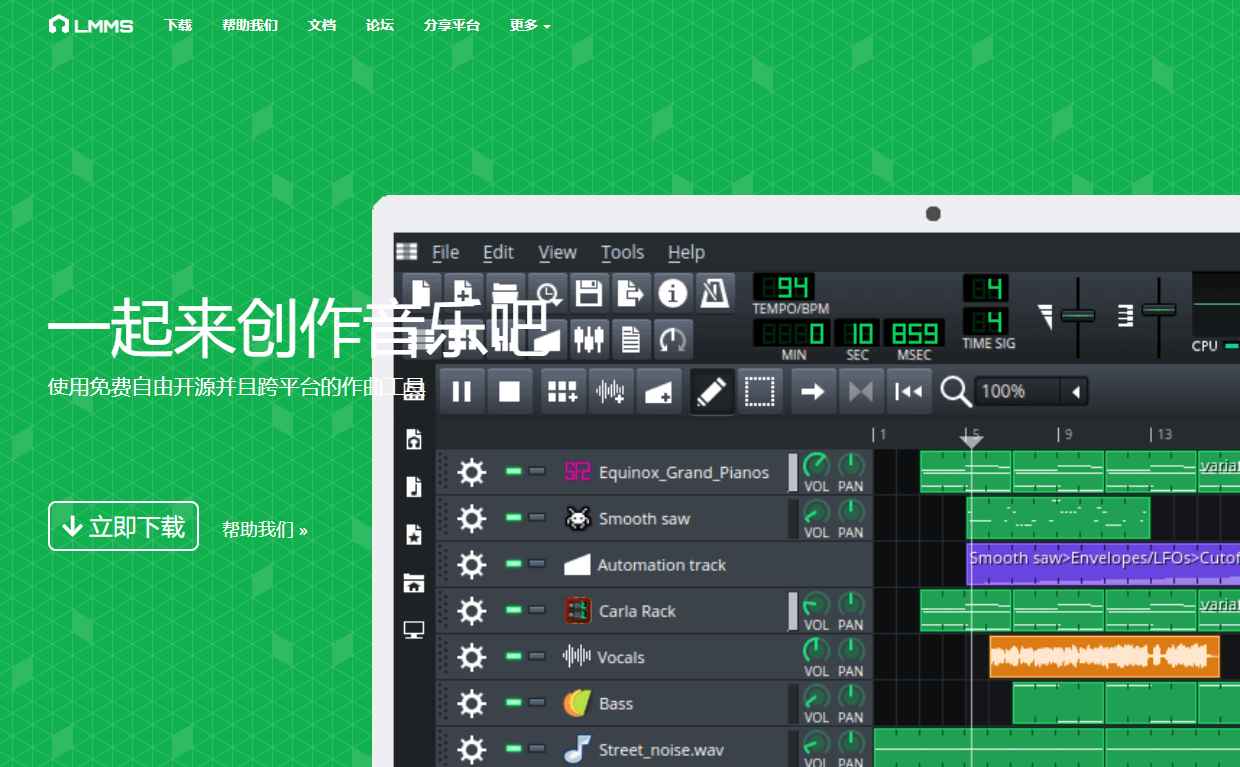
Task: Open the sidebar computer monitor icon
Action: pyautogui.click(x=414, y=630)
